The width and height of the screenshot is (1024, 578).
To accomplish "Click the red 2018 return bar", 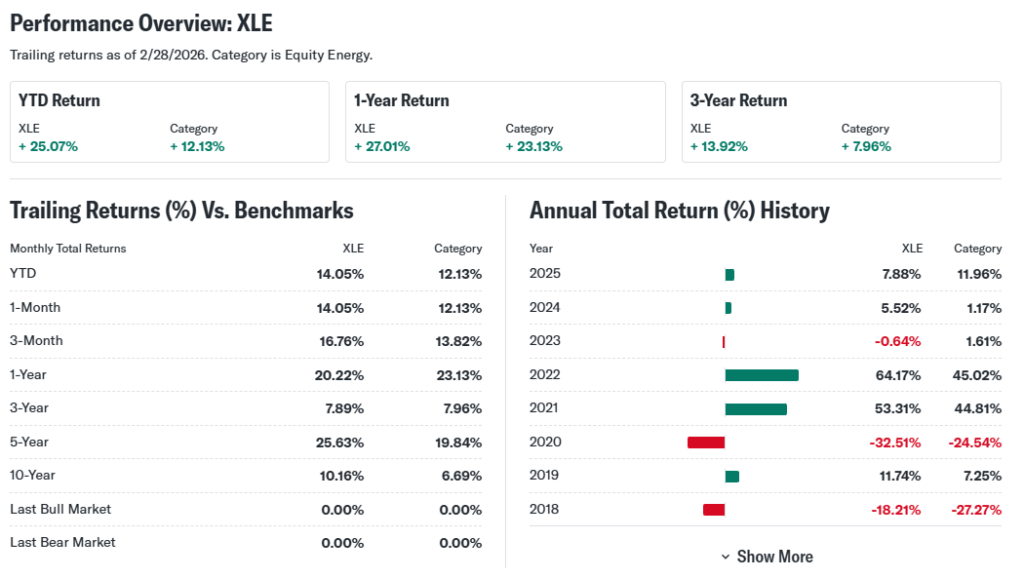I will (713, 510).
